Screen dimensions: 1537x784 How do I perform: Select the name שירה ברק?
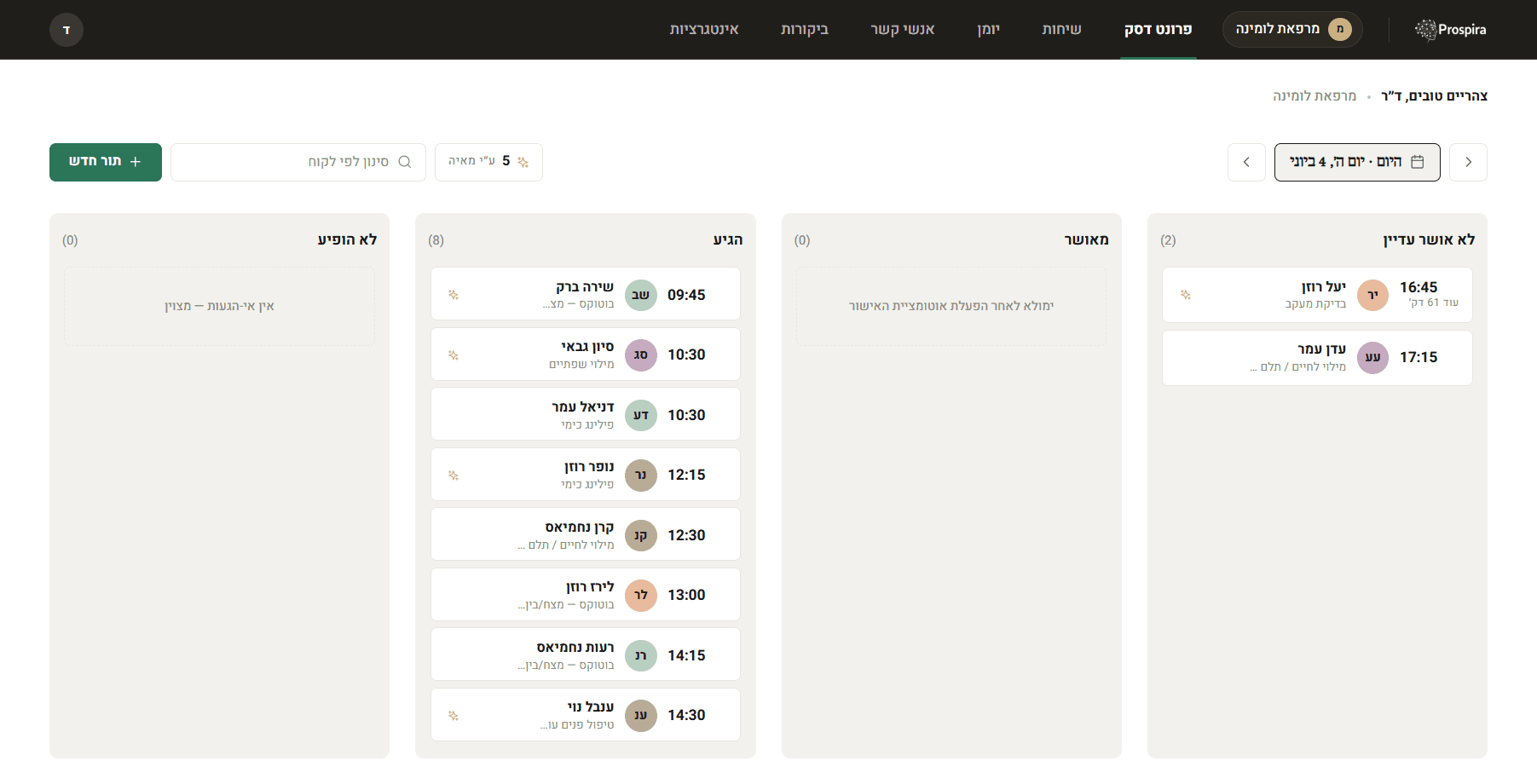[585, 287]
